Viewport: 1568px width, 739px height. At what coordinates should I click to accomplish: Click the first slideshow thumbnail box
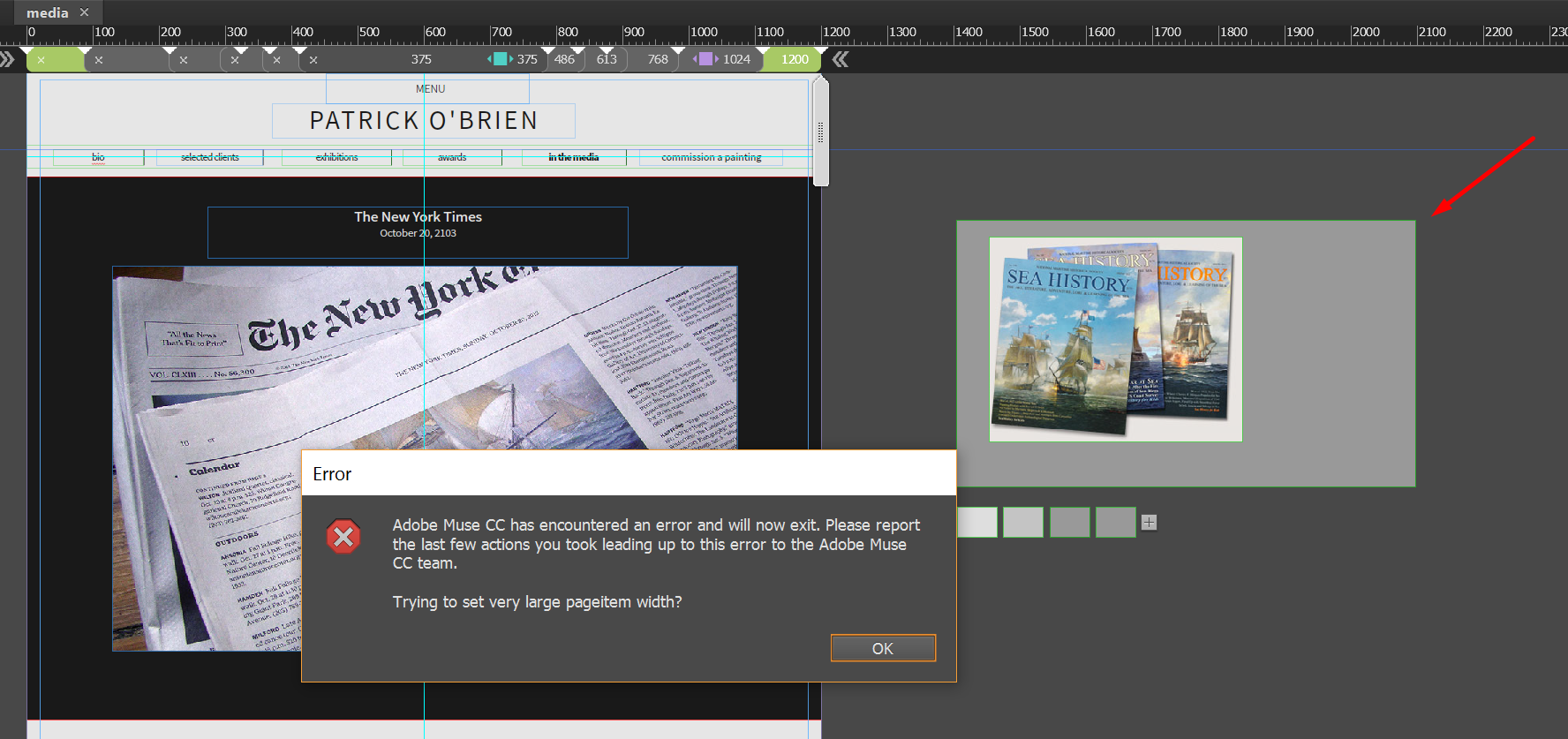[x=977, y=522]
